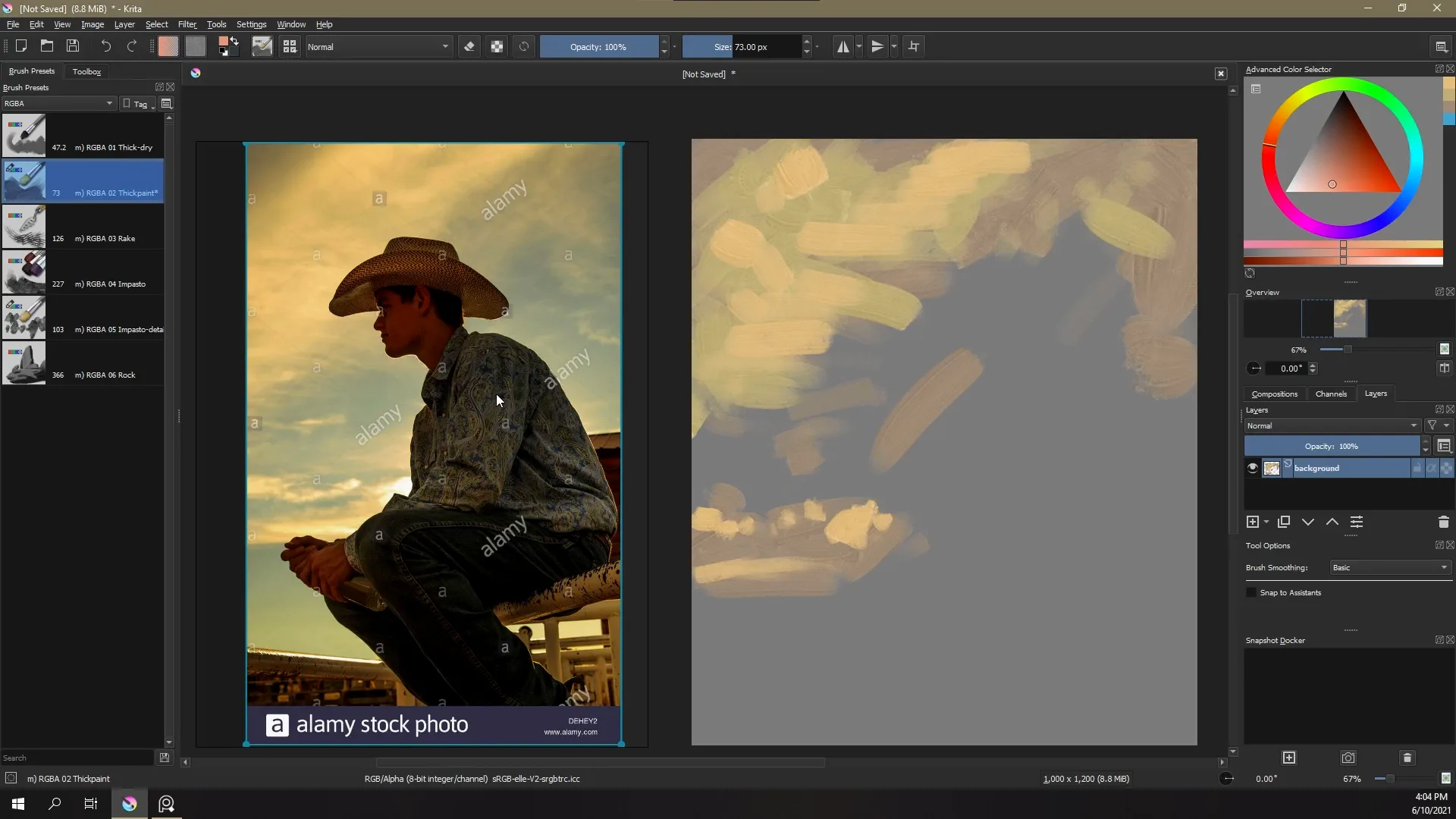Toggle the alpha lock on background layer
1456x819 pixels.
click(x=1432, y=467)
